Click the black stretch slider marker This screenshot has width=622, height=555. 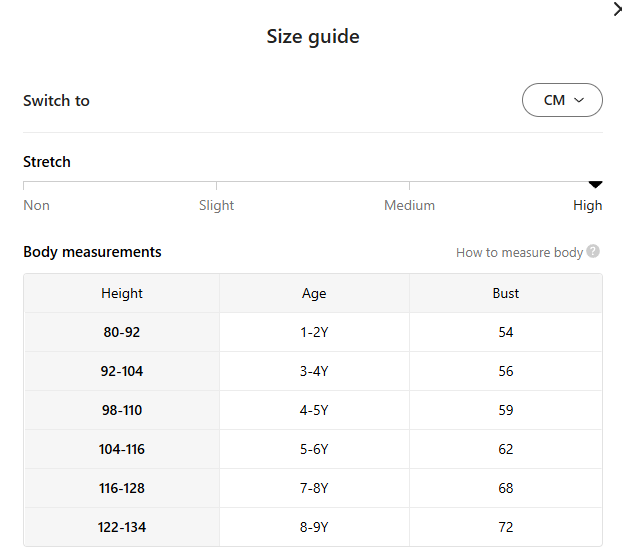(x=595, y=184)
